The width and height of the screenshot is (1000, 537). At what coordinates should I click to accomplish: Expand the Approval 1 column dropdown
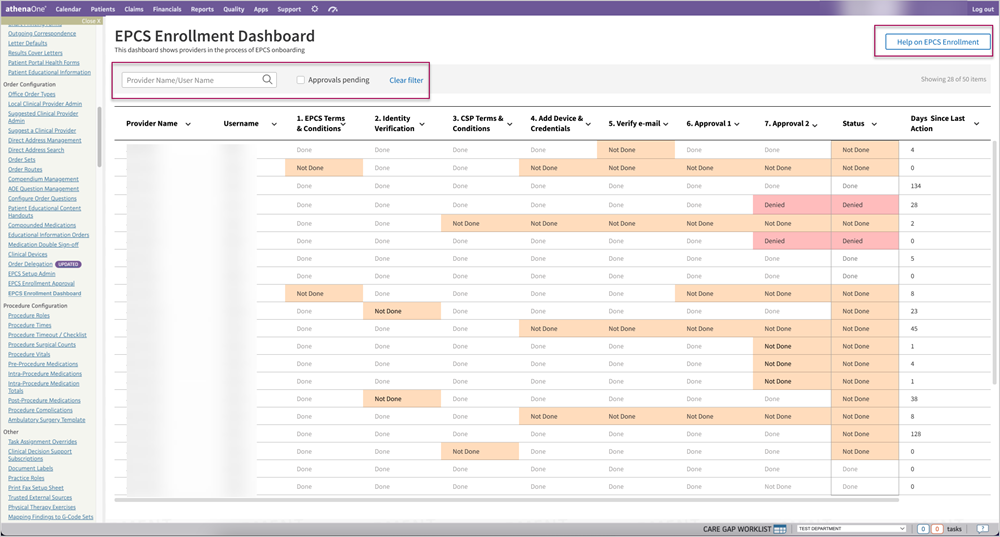[x=737, y=124]
